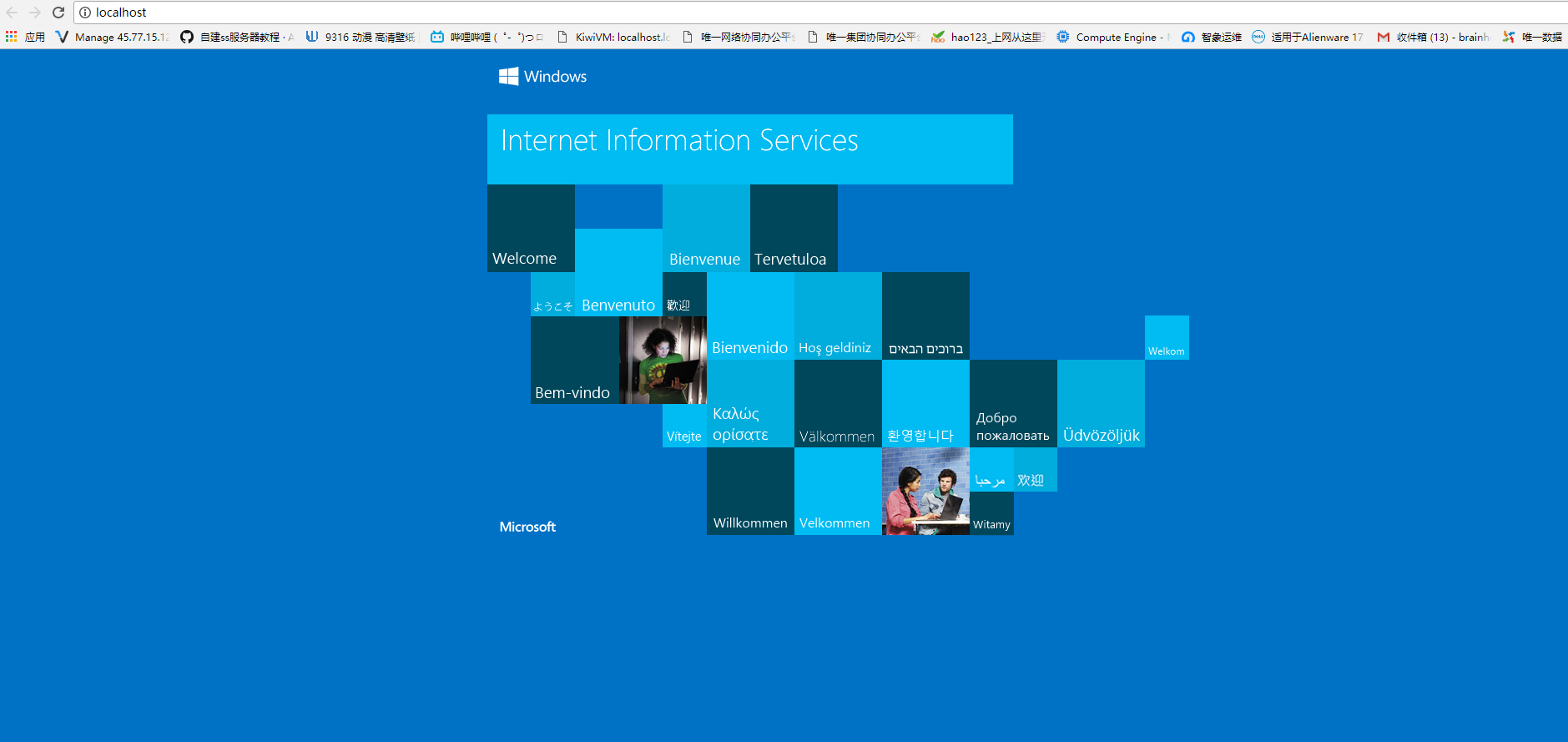Viewport: 1568px width, 742px height.
Task: Click the Vitejte tile
Action: click(x=684, y=426)
